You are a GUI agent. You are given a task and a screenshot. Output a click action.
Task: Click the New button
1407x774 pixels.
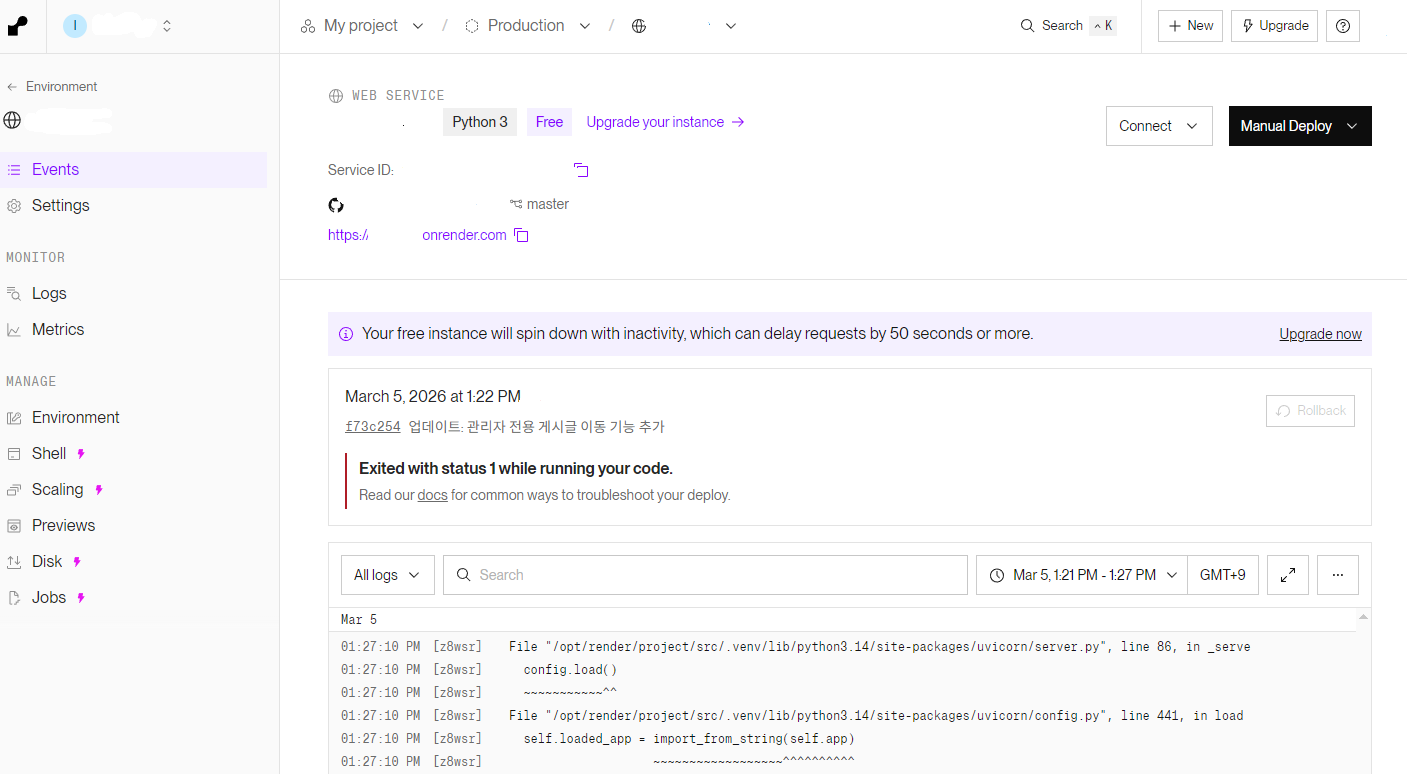pos(1190,26)
